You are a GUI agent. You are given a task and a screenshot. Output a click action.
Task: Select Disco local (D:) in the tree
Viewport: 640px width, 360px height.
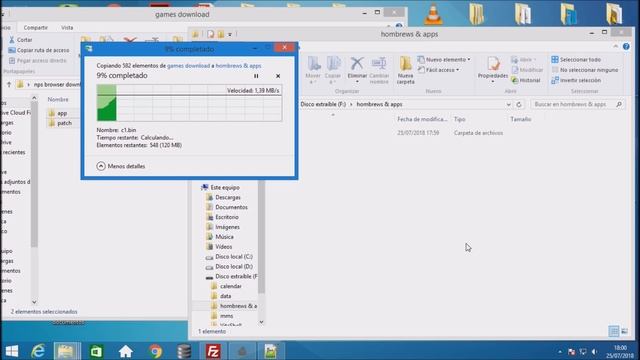pos(229,267)
